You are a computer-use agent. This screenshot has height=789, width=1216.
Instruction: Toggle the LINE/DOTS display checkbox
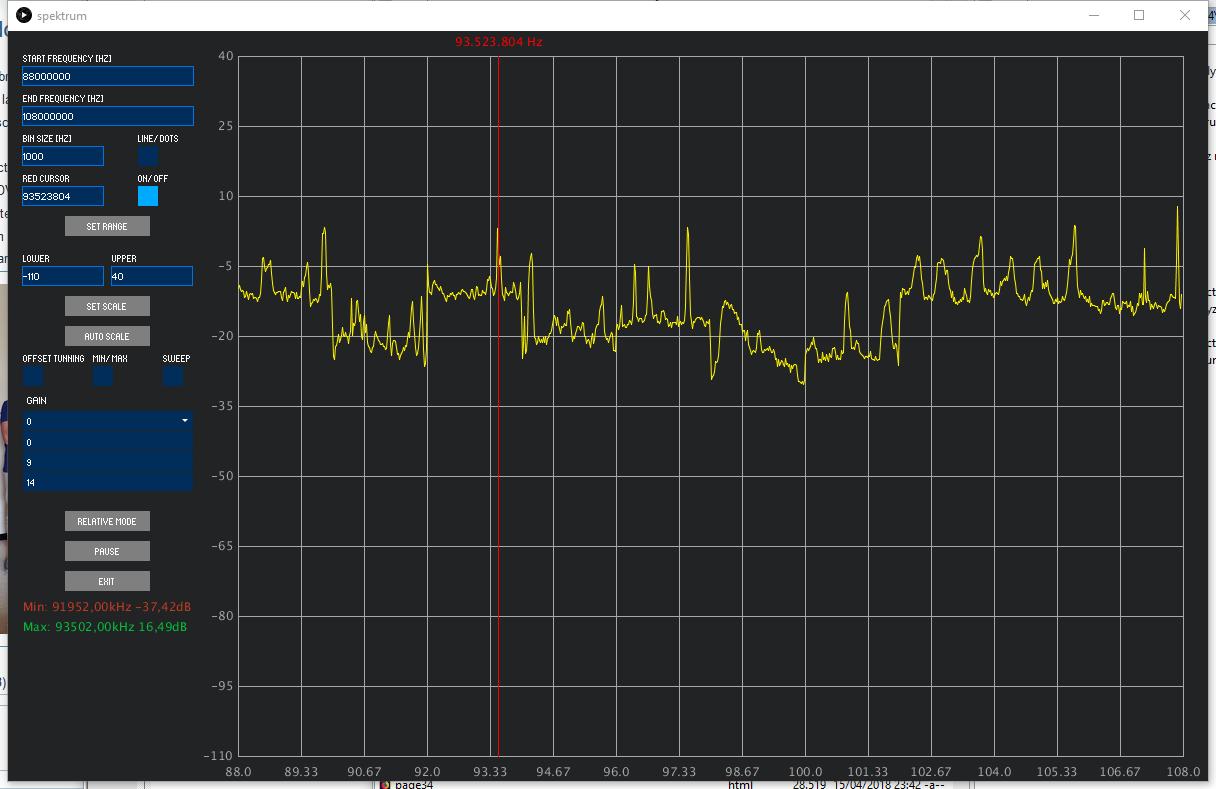[147, 156]
